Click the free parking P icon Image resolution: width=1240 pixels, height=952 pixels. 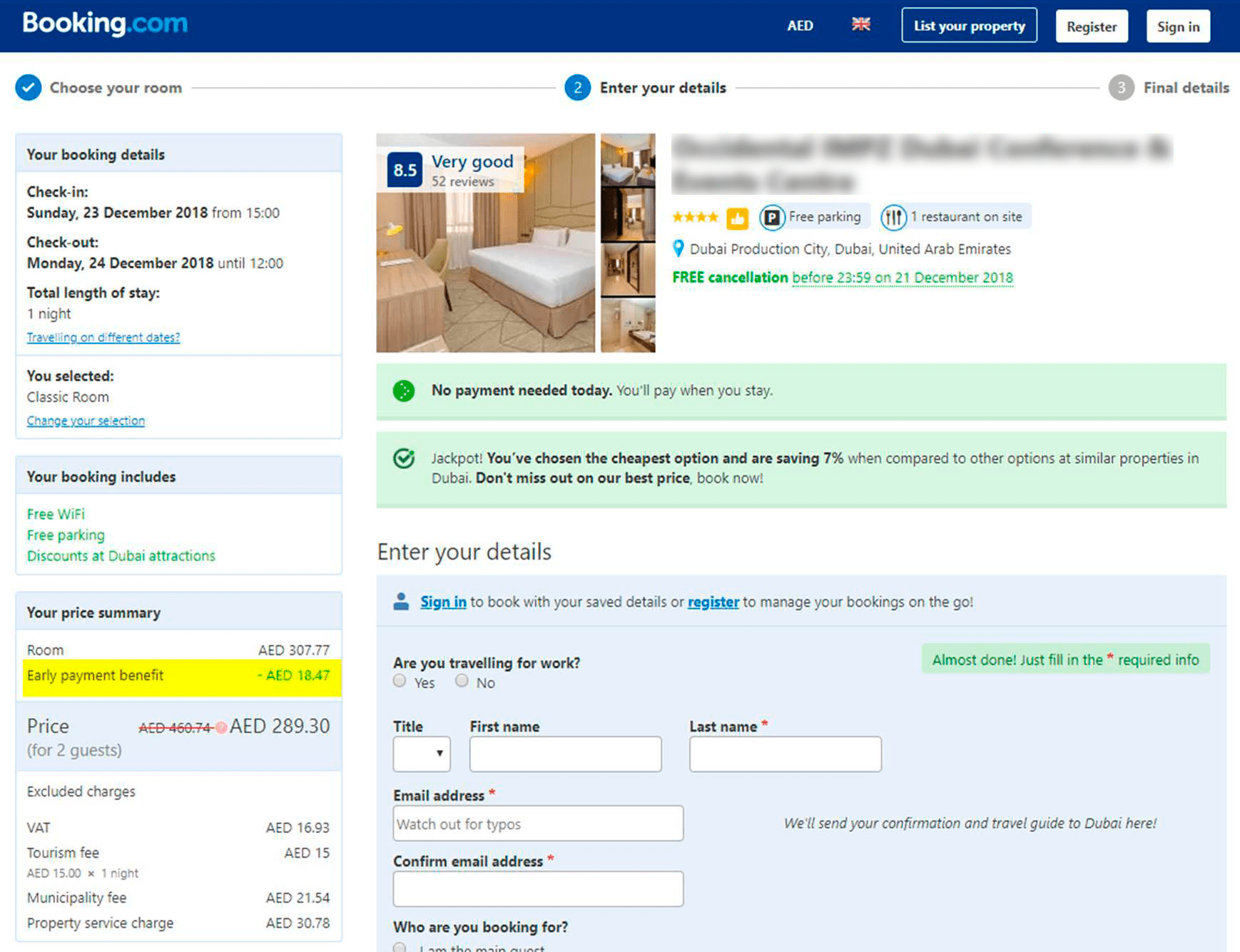point(772,217)
